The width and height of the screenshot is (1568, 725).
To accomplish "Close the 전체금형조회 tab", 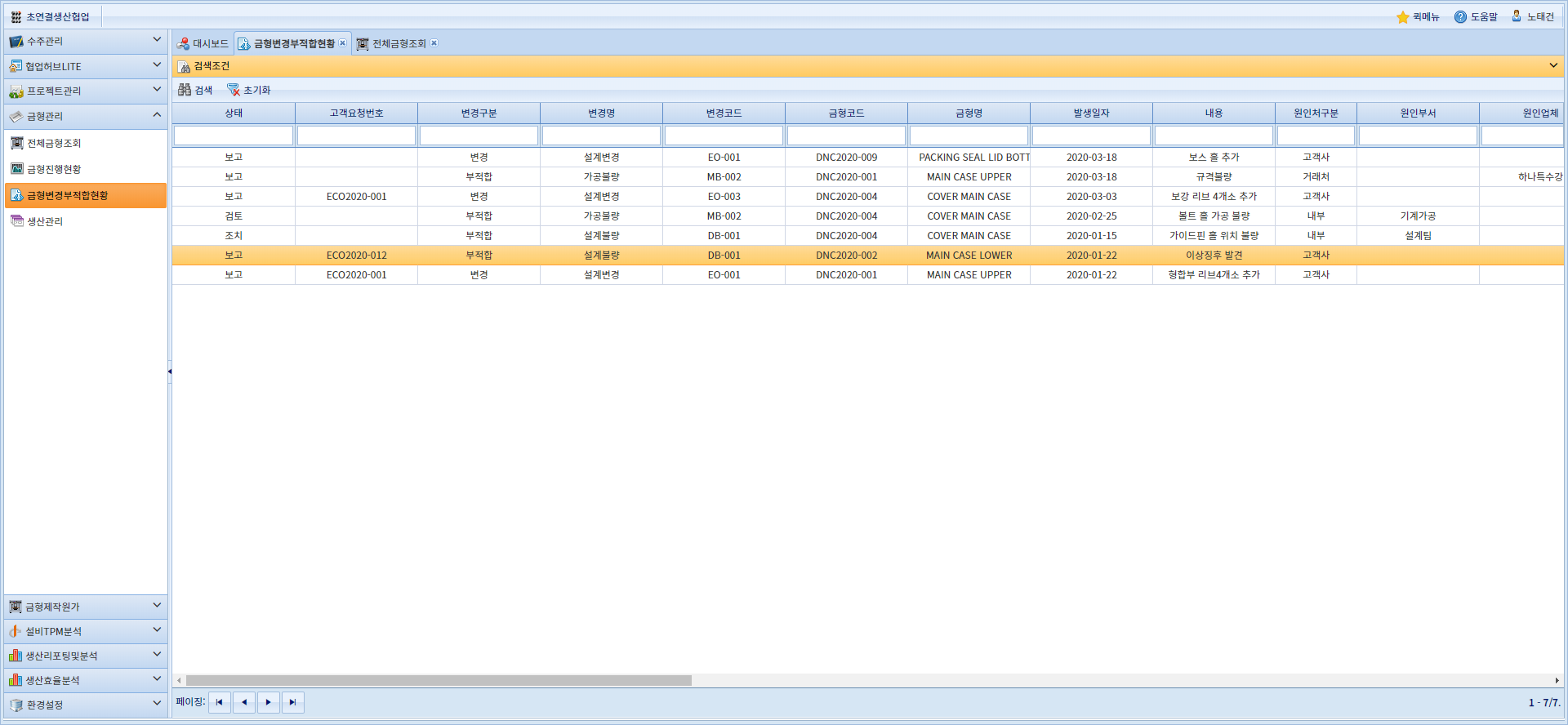I will coord(434,43).
